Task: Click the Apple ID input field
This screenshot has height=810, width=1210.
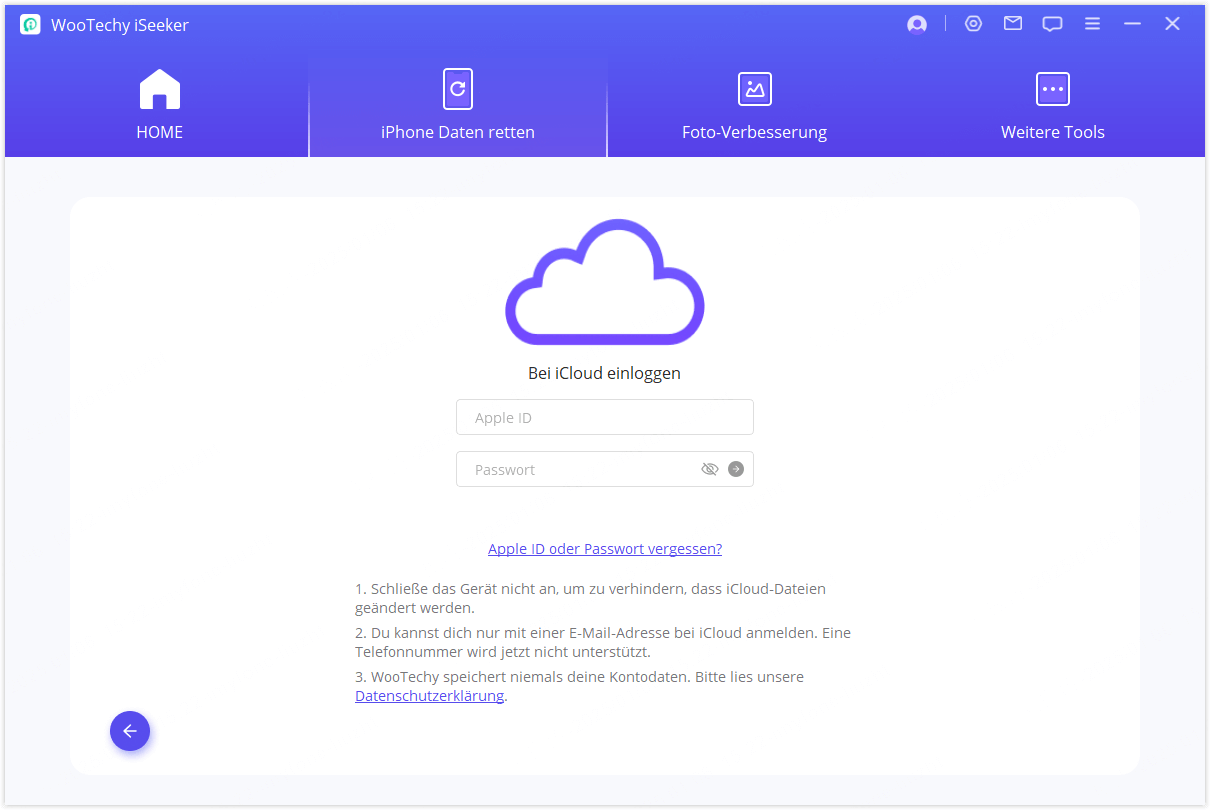Action: tap(604, 417)
